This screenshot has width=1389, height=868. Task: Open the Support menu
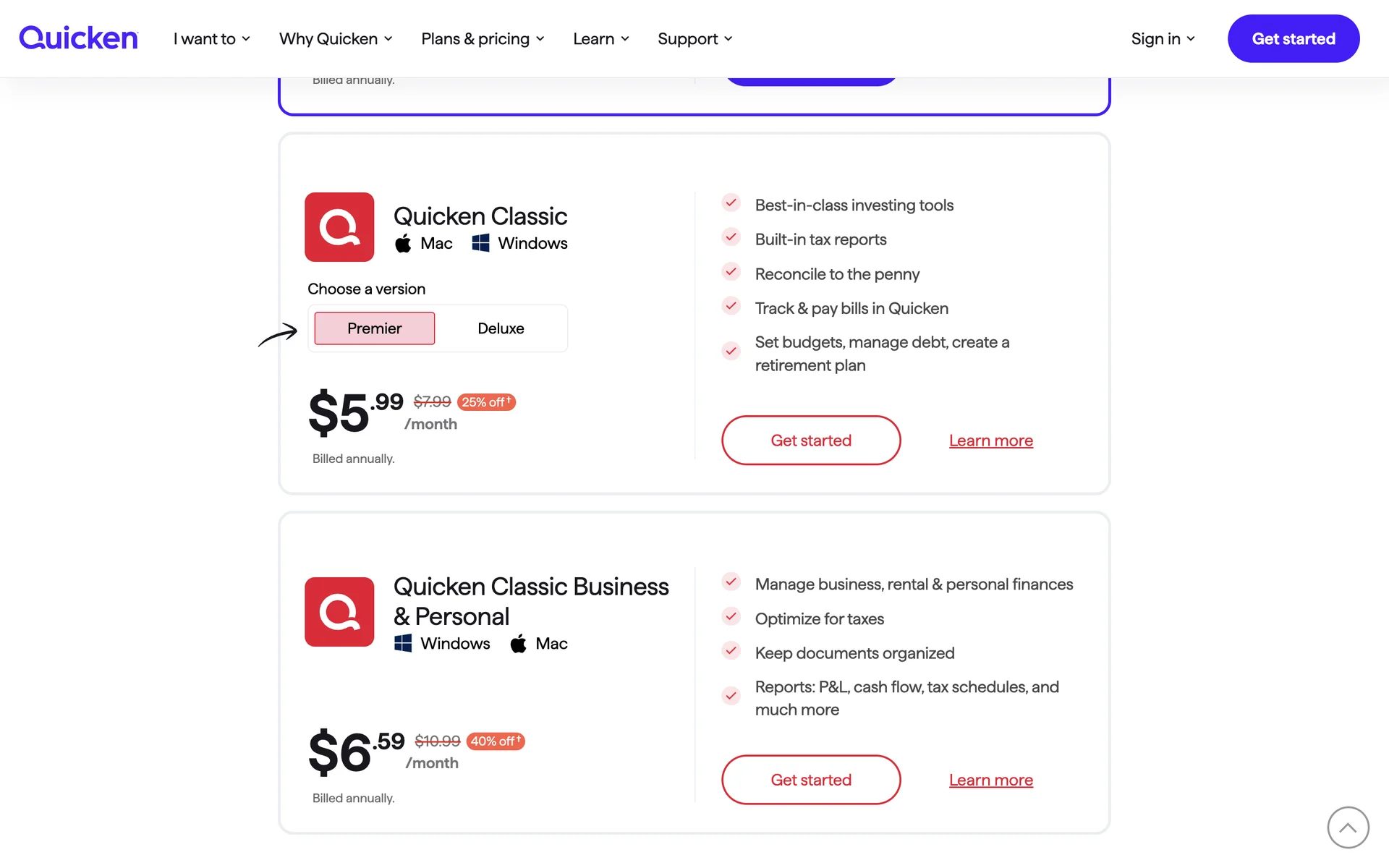(694, 39)
